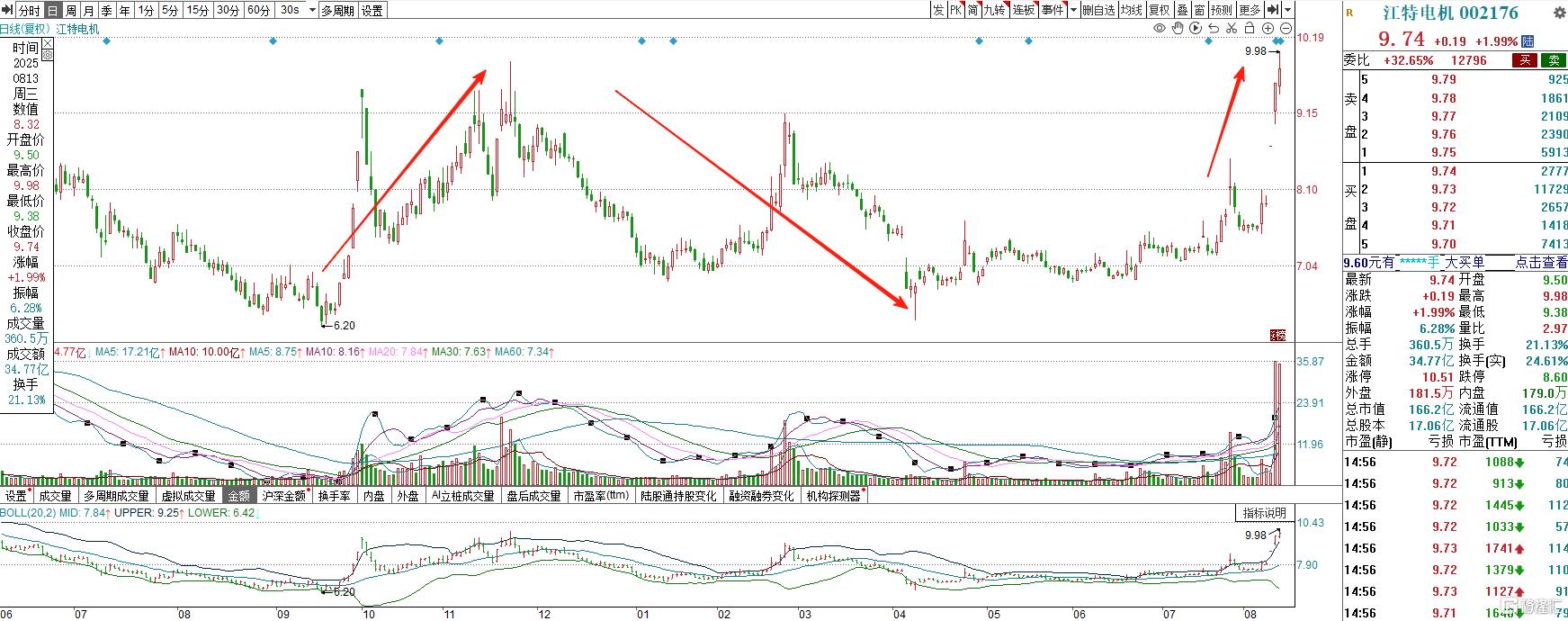
Task: Select the 季 quarterly period tab
Action: [106, 10]
